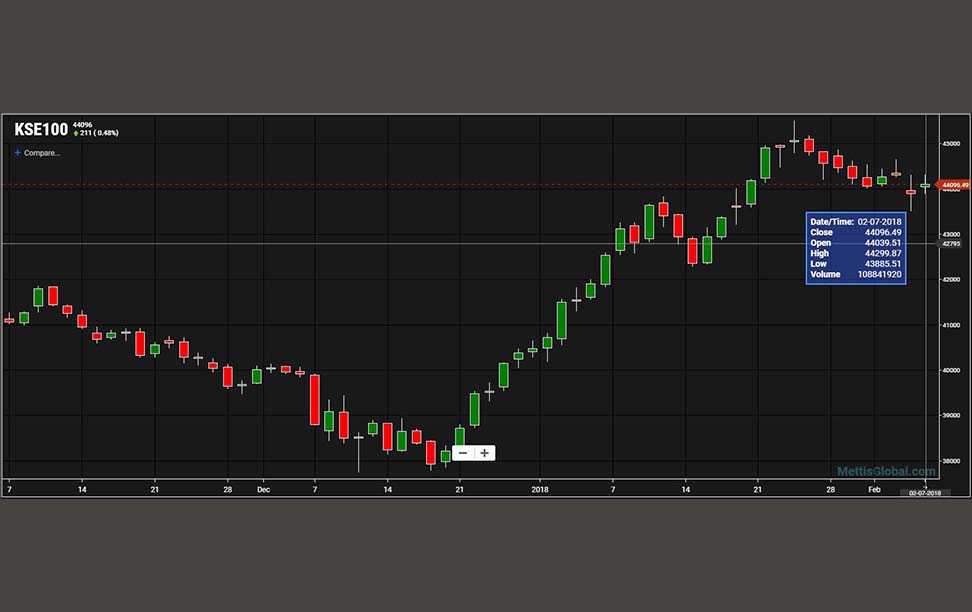Click the 45000 price axis label

(x=951, y=143)
